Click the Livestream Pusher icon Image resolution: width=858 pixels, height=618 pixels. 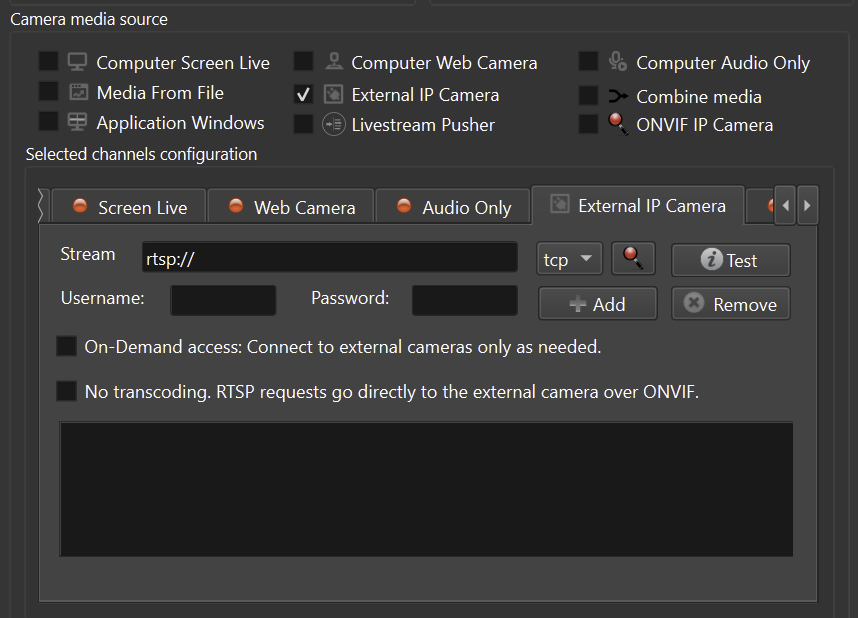tap(334, 125)
